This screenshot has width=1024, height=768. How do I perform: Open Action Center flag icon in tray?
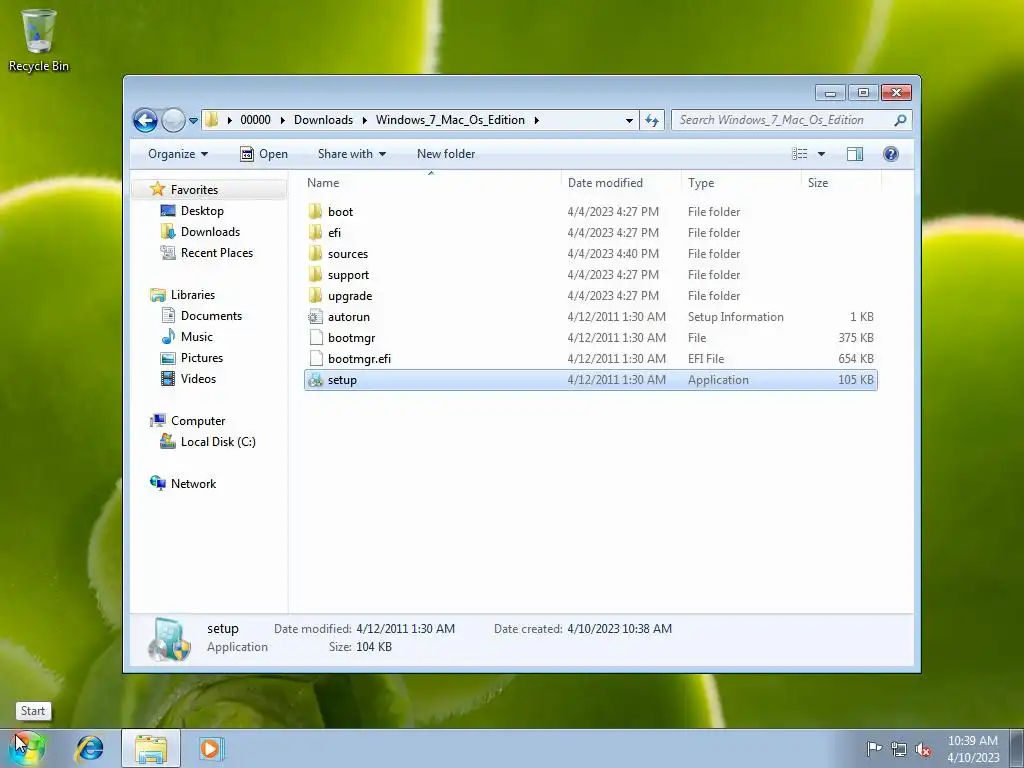pyautogui.click(x=874, y=748)
